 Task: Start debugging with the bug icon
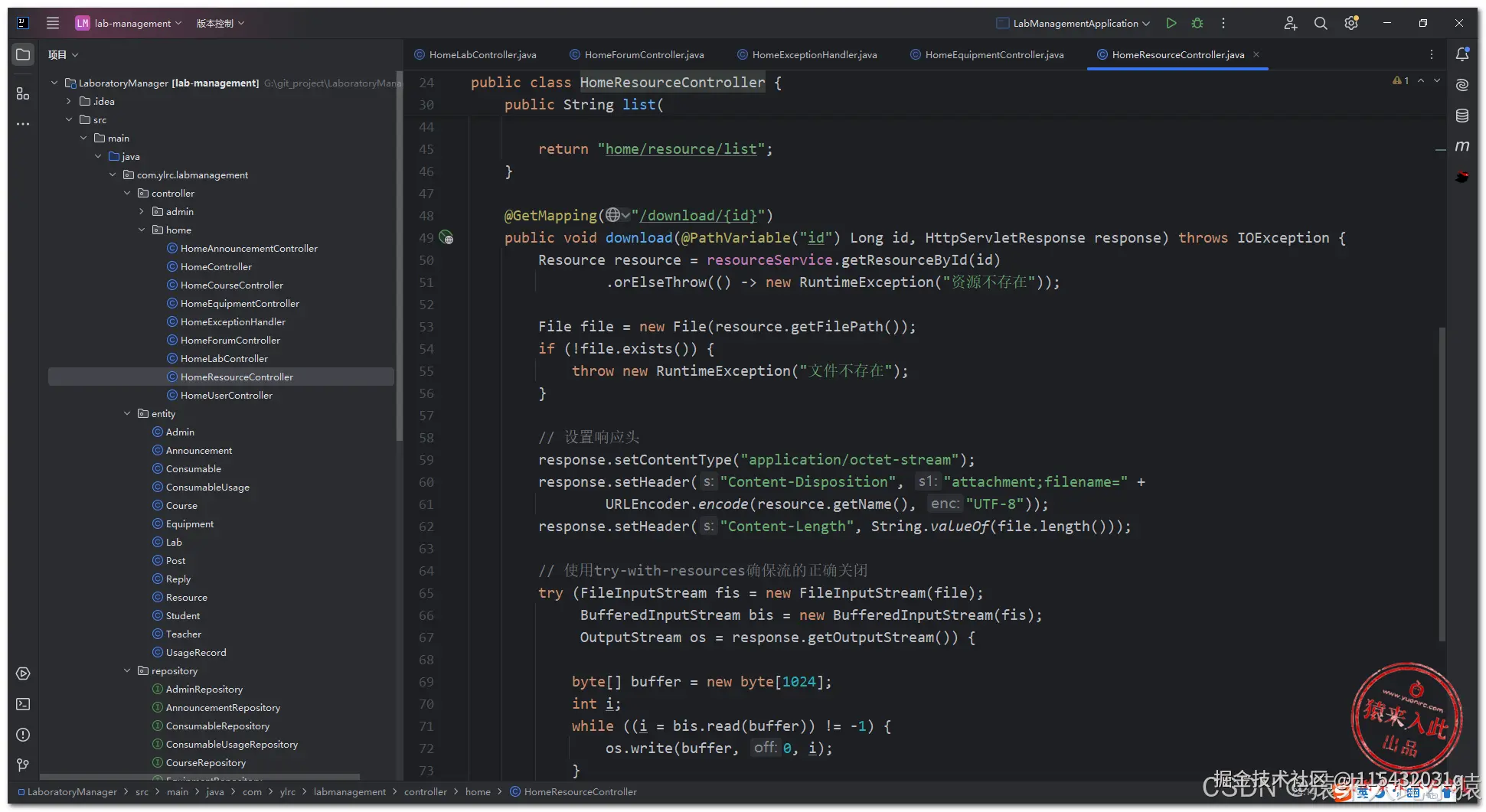1197,23
